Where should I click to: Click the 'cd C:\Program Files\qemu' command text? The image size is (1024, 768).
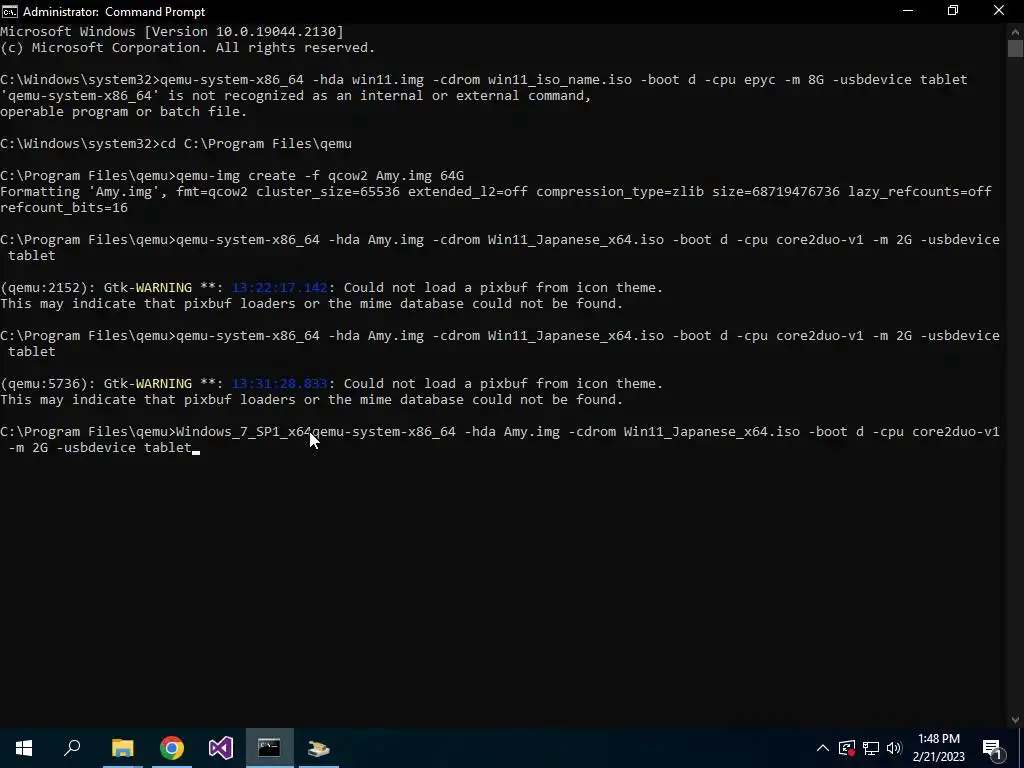pyautogui.click(x=256, y=144)
